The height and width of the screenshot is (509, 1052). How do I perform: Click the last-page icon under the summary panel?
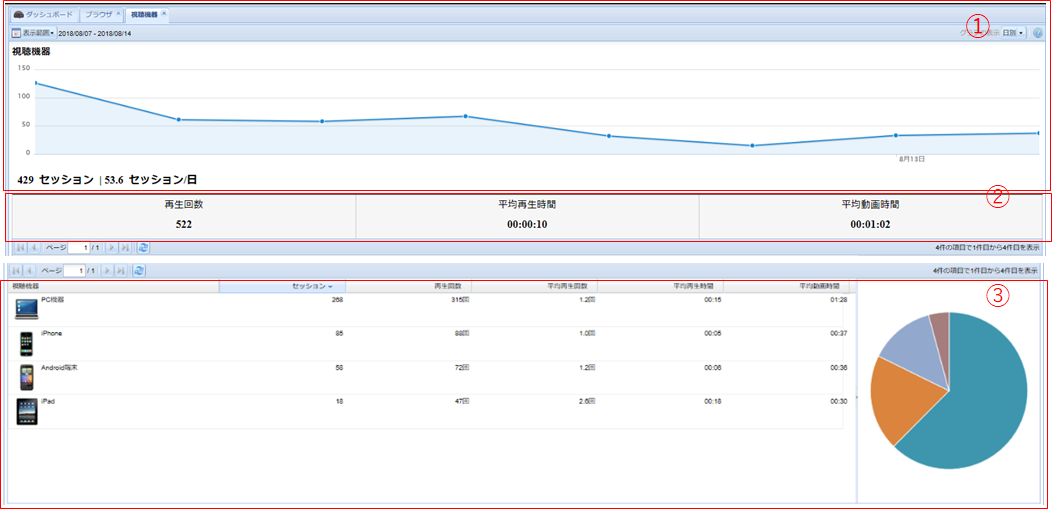coord(125,247)
